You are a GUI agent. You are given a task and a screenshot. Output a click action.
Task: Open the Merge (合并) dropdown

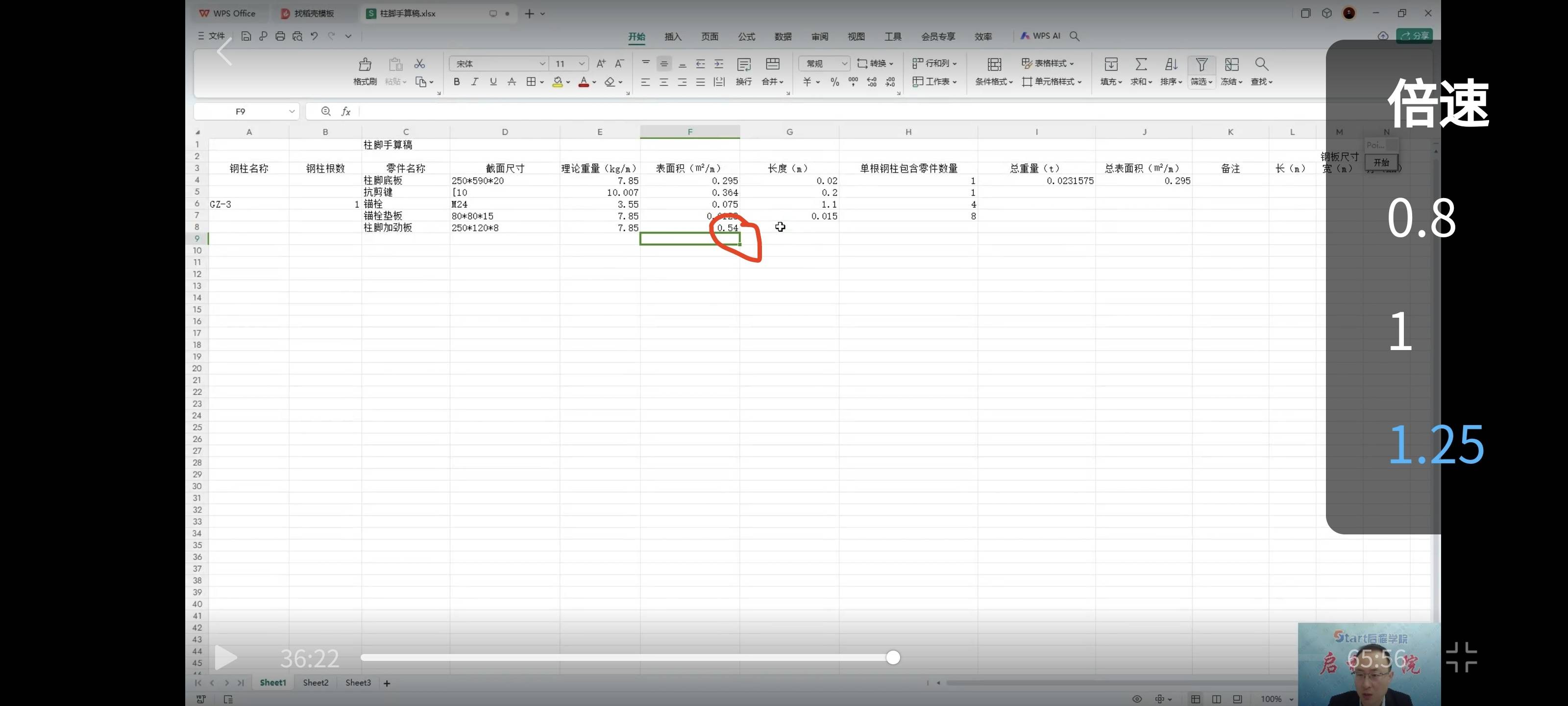click(772, 81)
